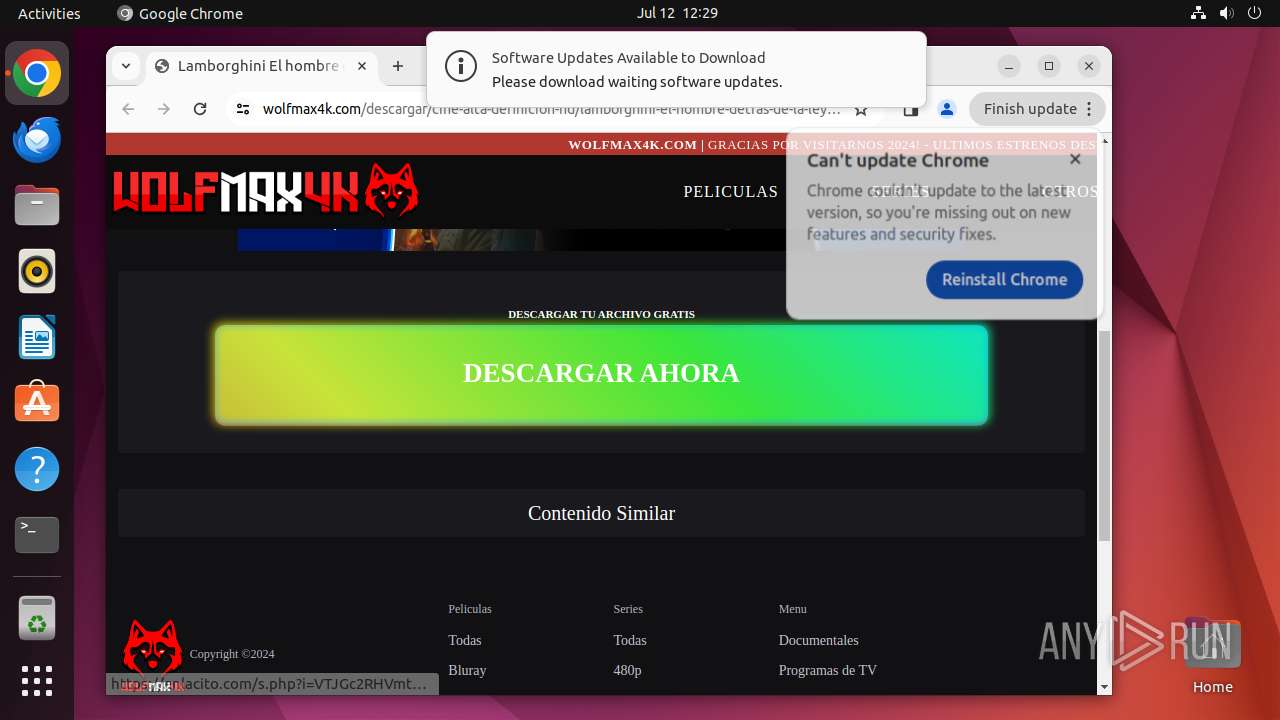
Task: Click the DESCARGAR AHORA button
Action: point(601,374)
